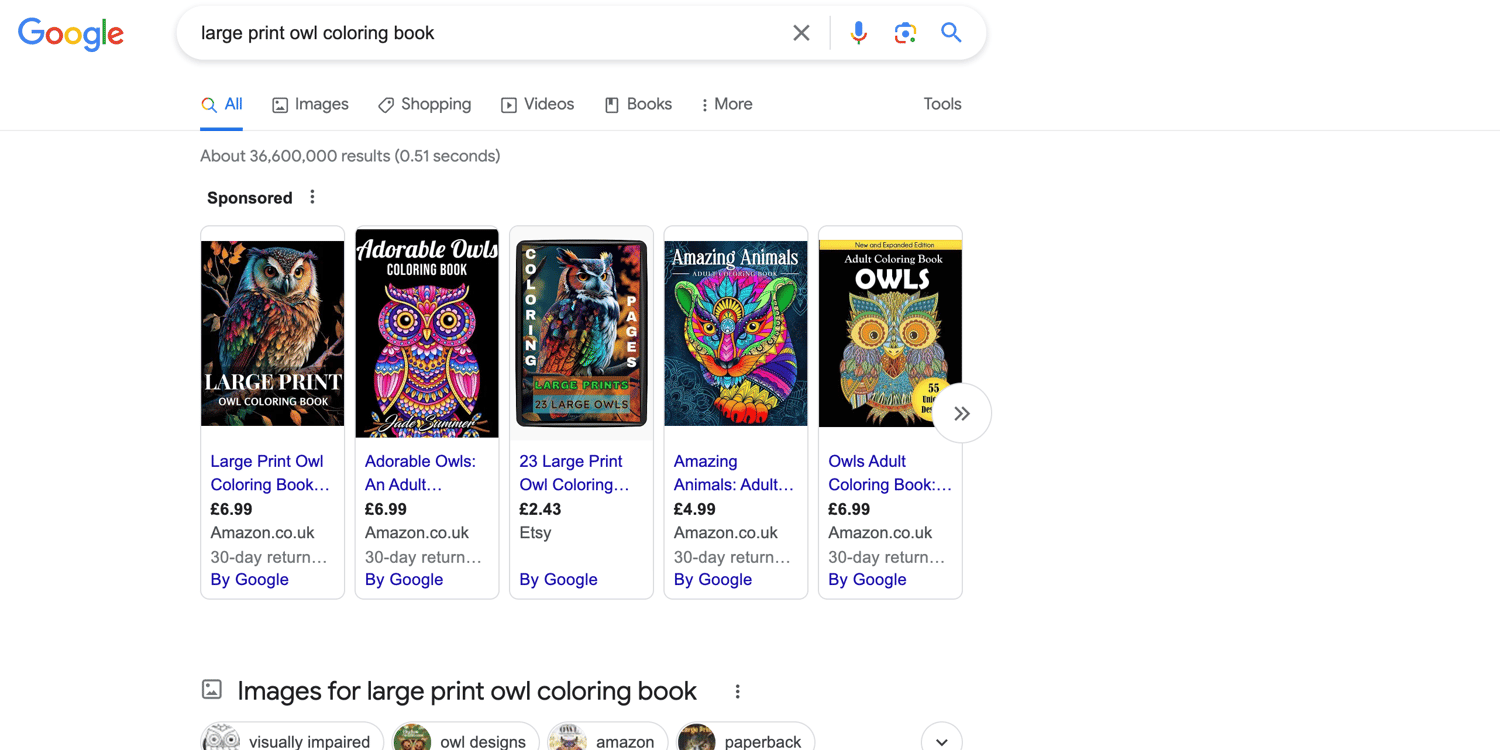The image size is (1500, 750).
Task: Click the picture icon before Images heading
Action: 211,689
